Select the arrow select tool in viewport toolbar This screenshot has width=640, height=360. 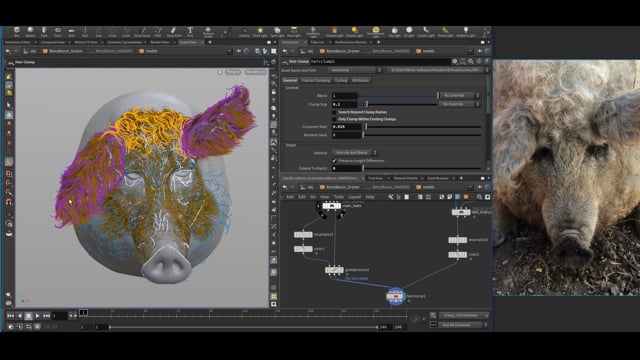9,105
